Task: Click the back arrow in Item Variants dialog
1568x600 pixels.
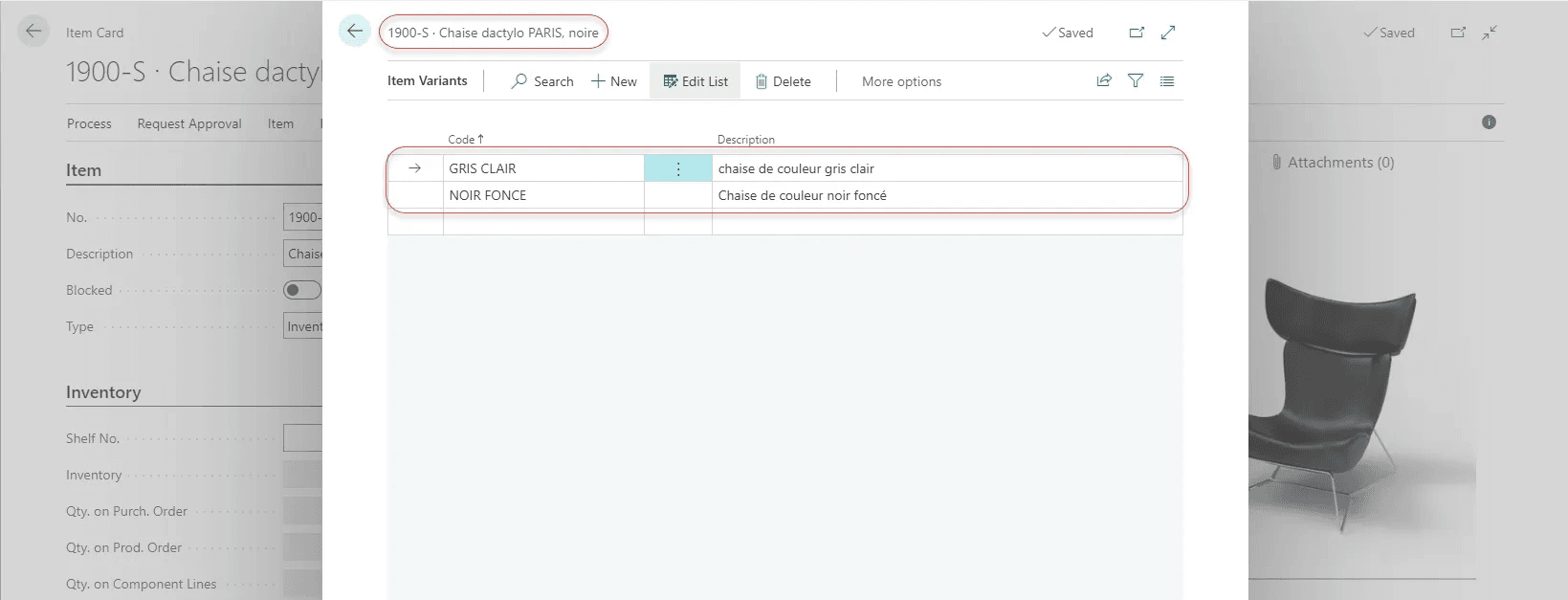Action: tap(354, 32)
